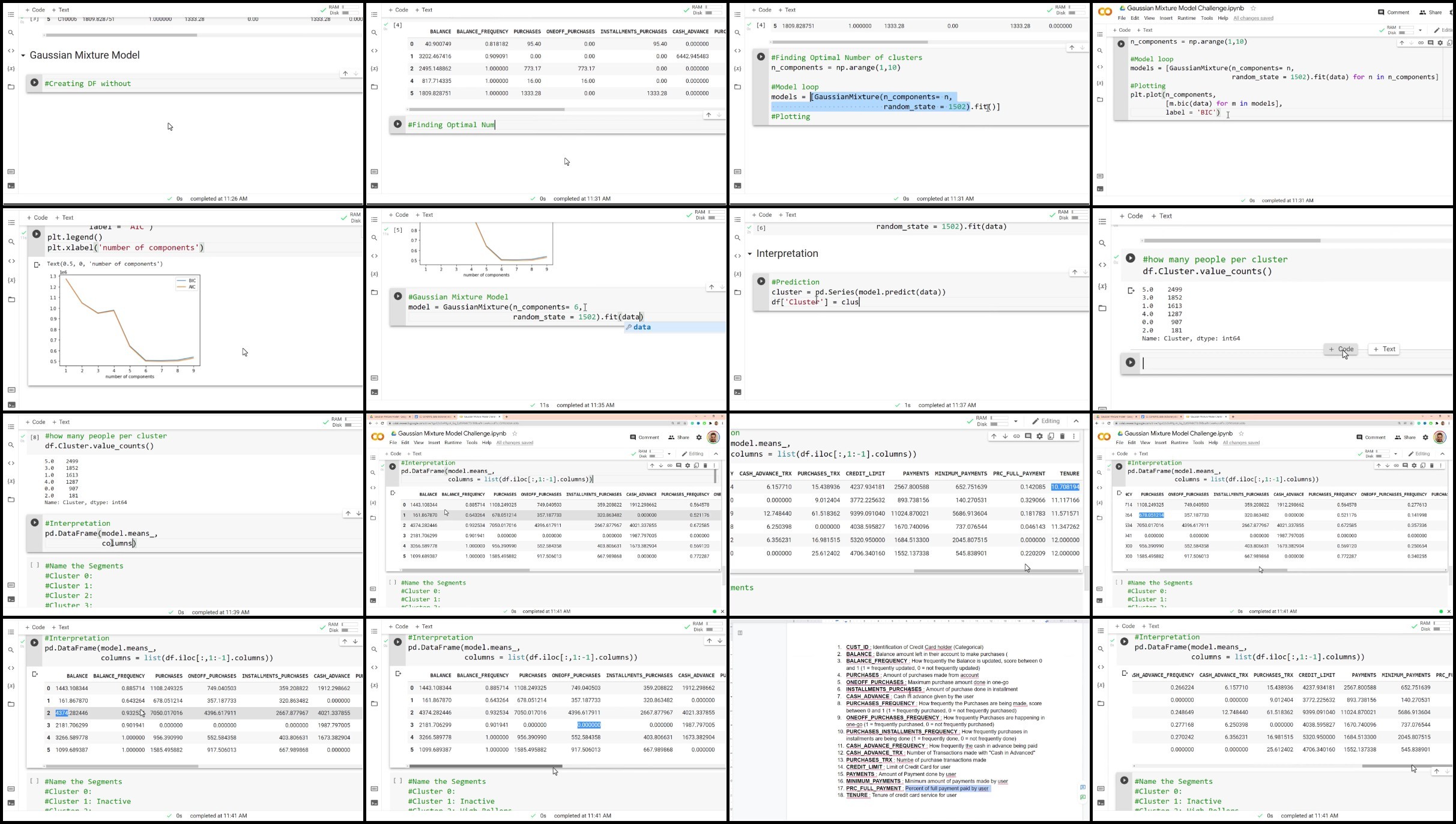Move "#Prediction" cell up with arrow icon

coord(1075,272)
